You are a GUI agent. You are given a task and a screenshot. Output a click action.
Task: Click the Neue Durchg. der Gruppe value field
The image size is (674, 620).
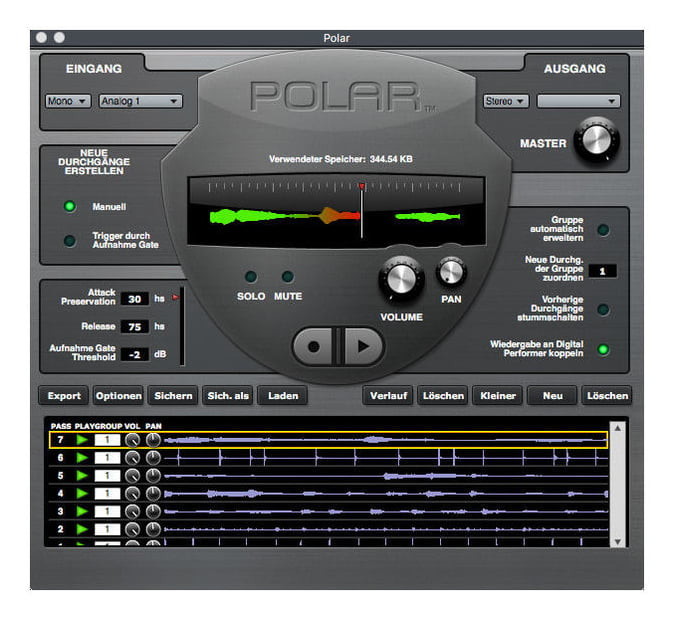pos(602,271)
